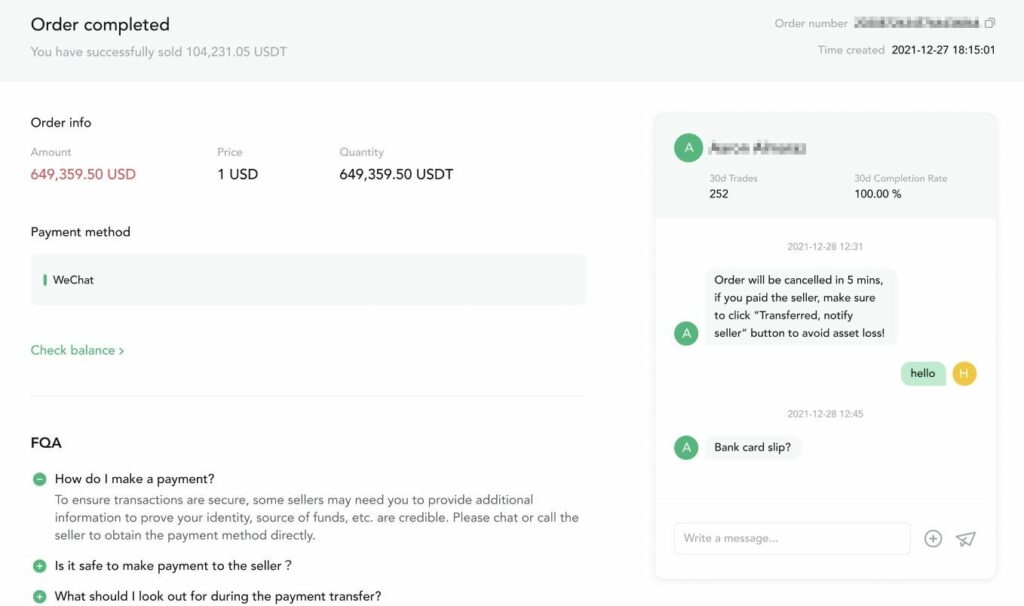
Task: Click avatar beside order cancellation message
Action: pos(686,333)
